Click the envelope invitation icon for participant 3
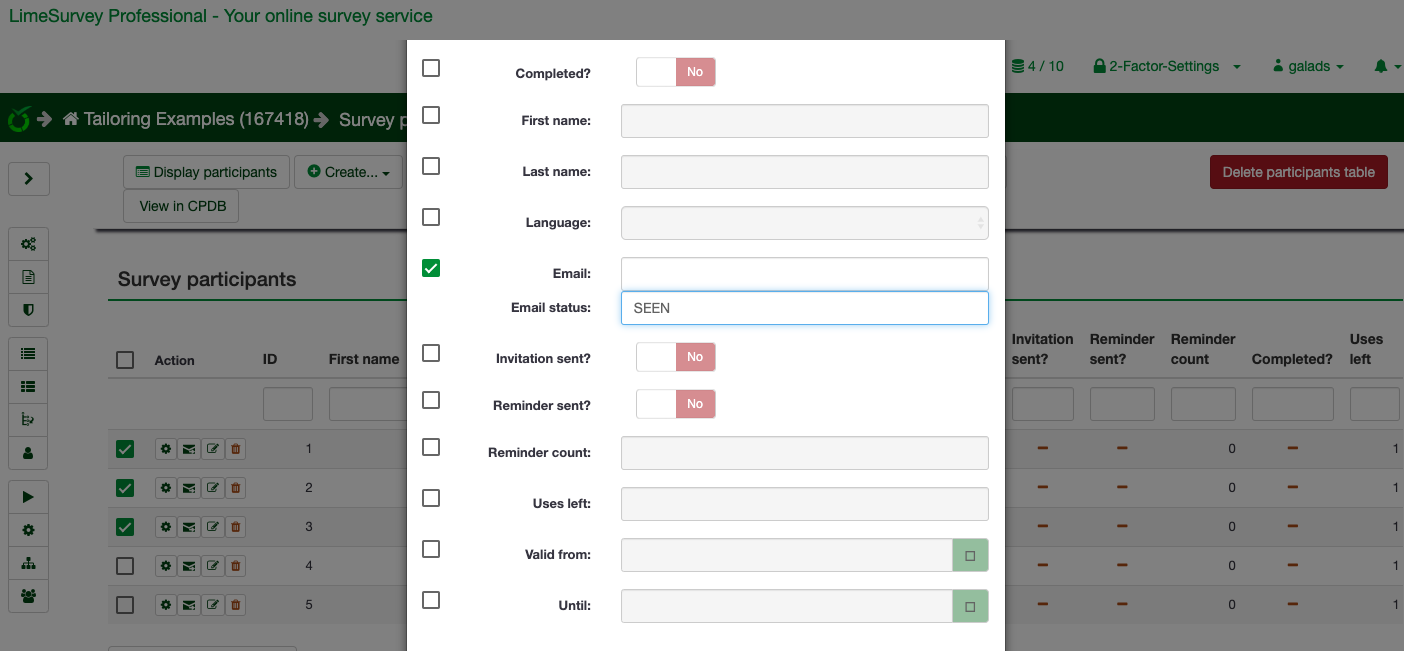 (189, 527)
